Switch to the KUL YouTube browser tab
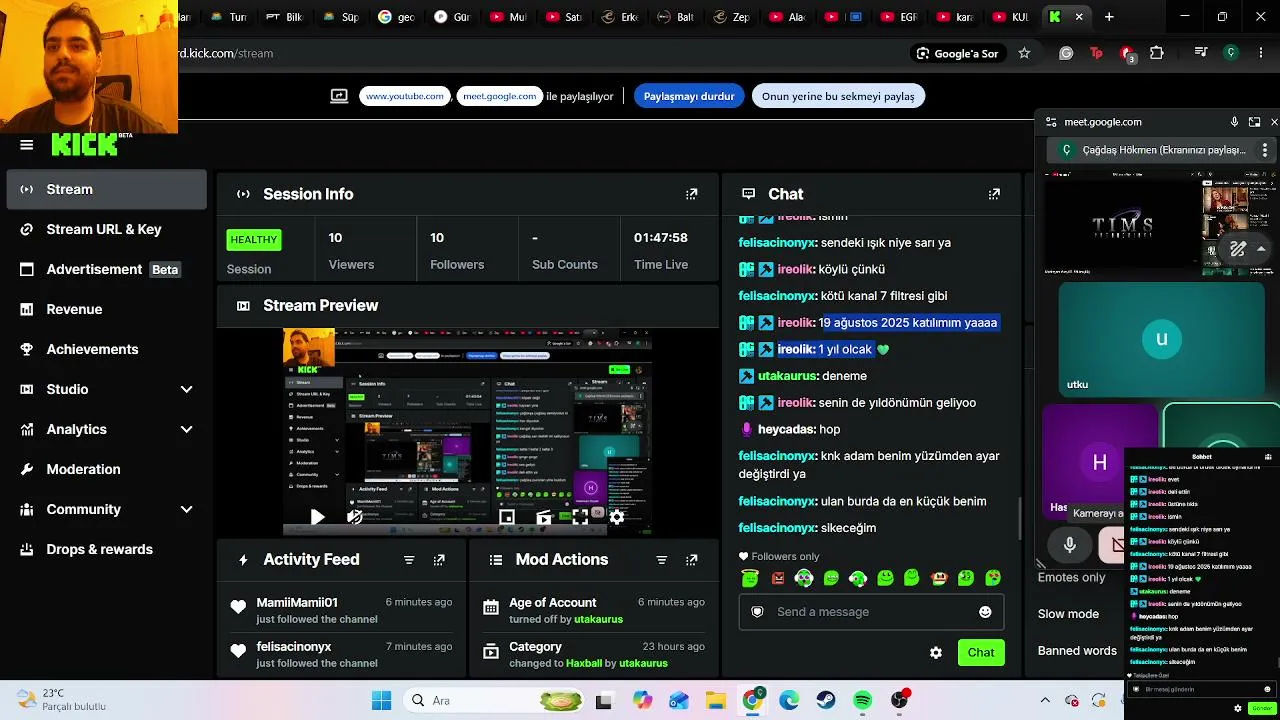This screenshot has width=1280, height=720. point(1009,17)
